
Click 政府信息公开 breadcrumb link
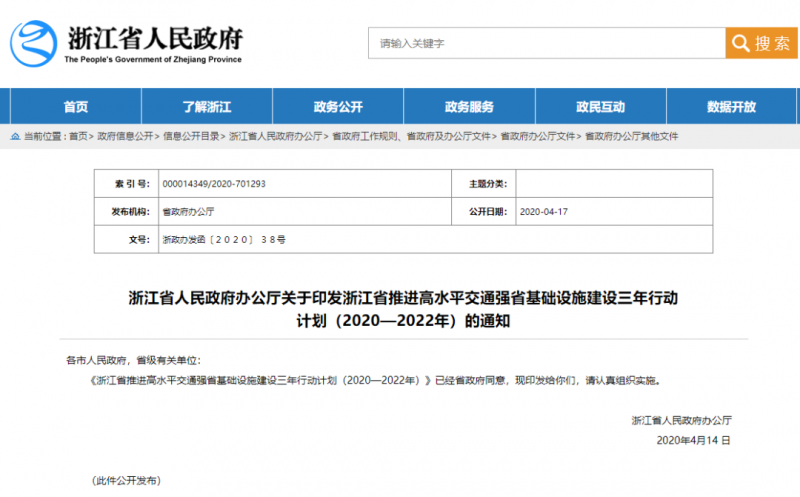point(125,136)
